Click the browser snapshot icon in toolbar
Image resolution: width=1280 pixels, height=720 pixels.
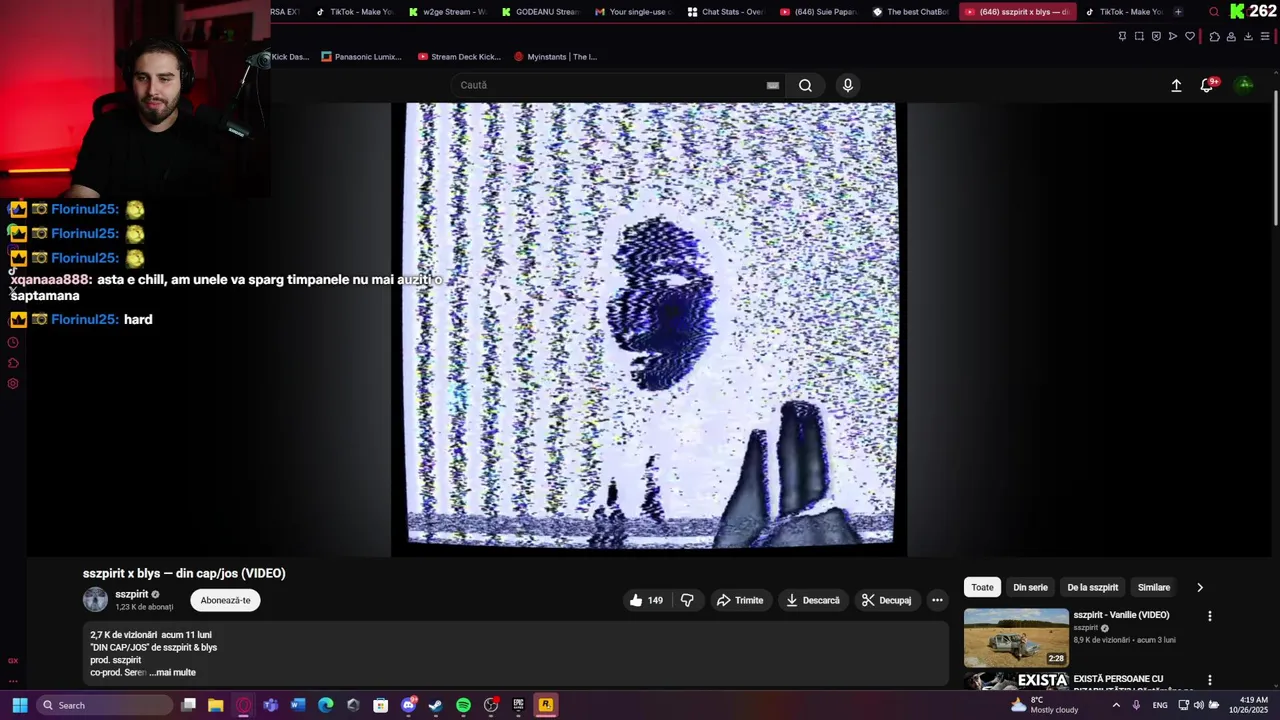pos(1139,37)
